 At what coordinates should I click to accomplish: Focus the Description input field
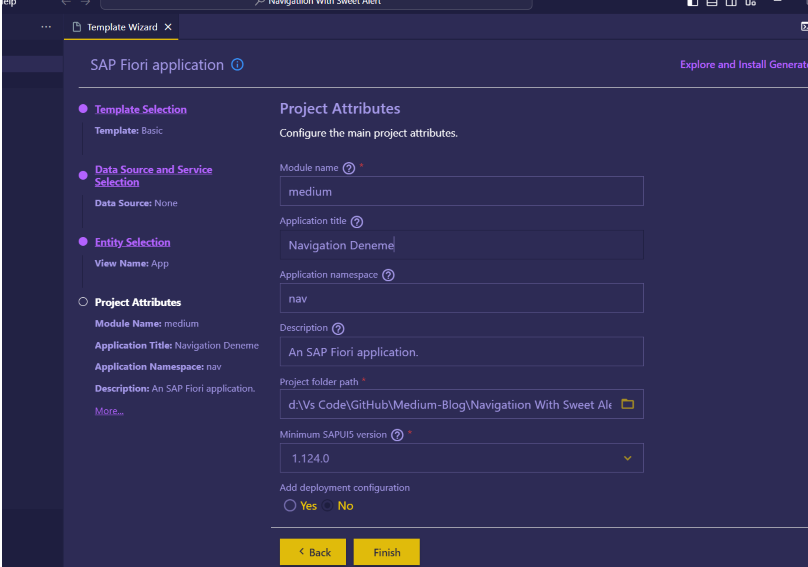[461, 352]
